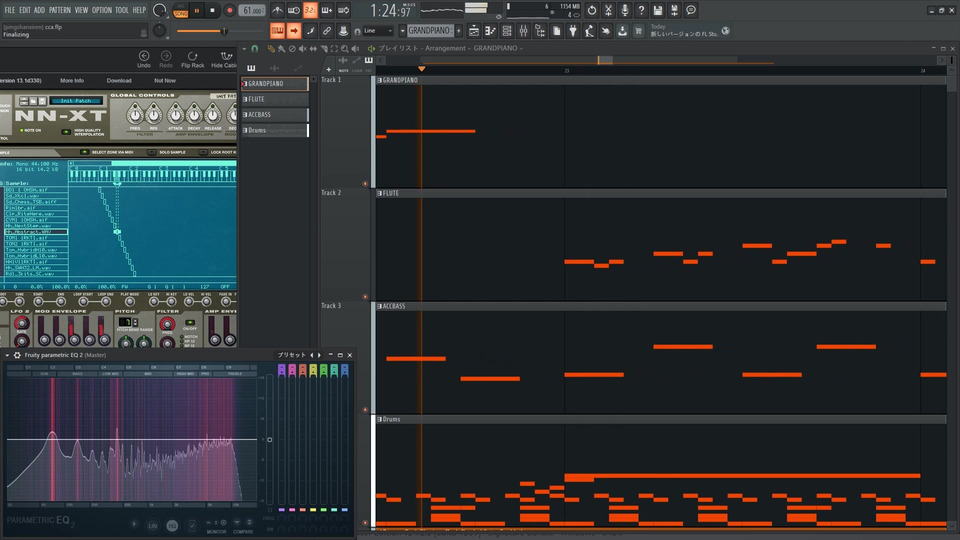
Task: Open the GRANDPIANO clip menu on Track 1
Action: (380, 80)
